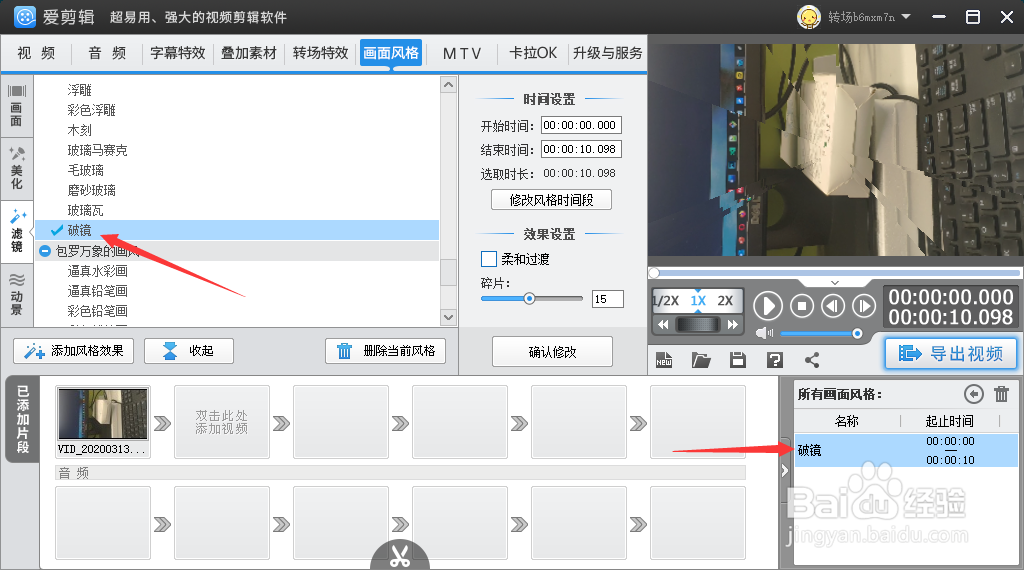Click the 碎片 value field
1024x570 pixels.
[x=607, y=299]
